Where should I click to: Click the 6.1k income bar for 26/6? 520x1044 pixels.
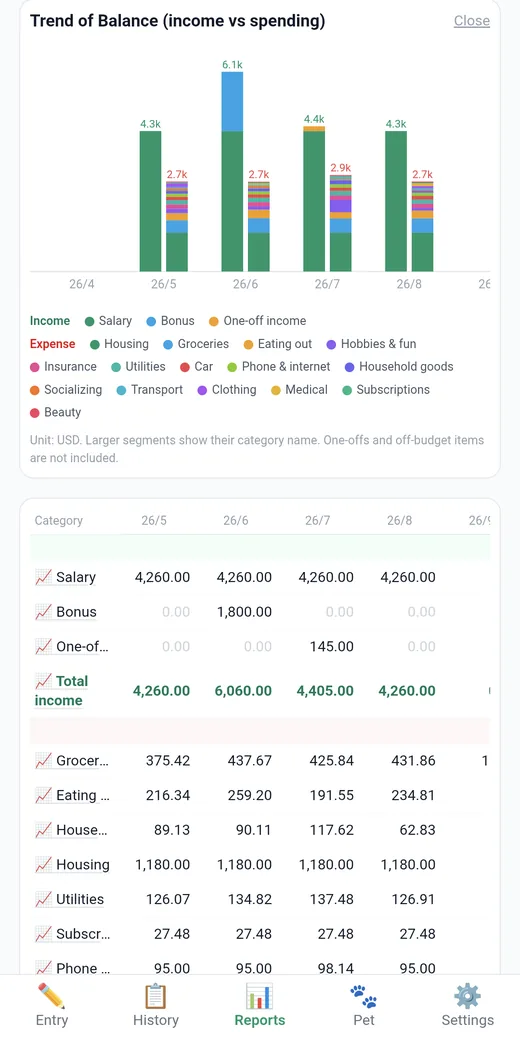232,171
